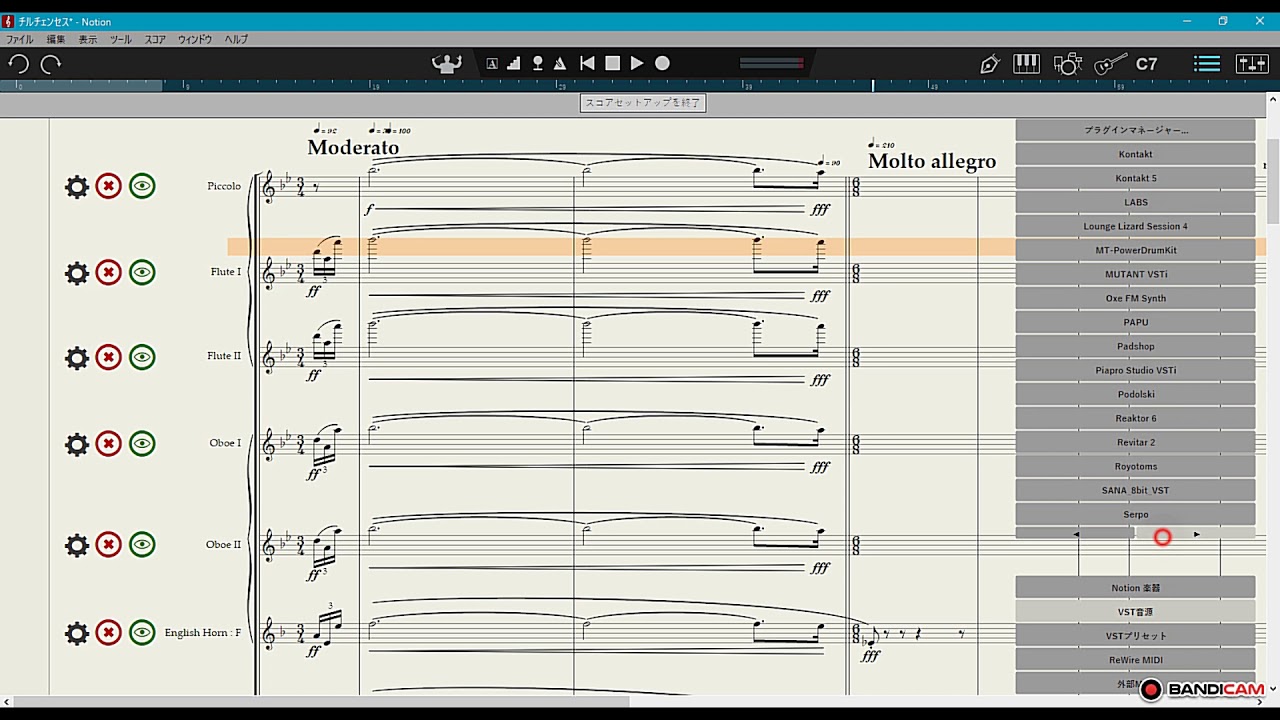The width and height of the screenshot is (1280, 720).
Task: Remove the English Horn staff
Action: pos(109,633)
